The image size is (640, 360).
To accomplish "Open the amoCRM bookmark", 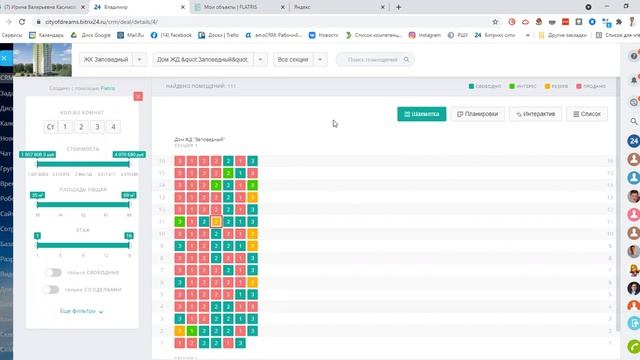I will (273, 35).
